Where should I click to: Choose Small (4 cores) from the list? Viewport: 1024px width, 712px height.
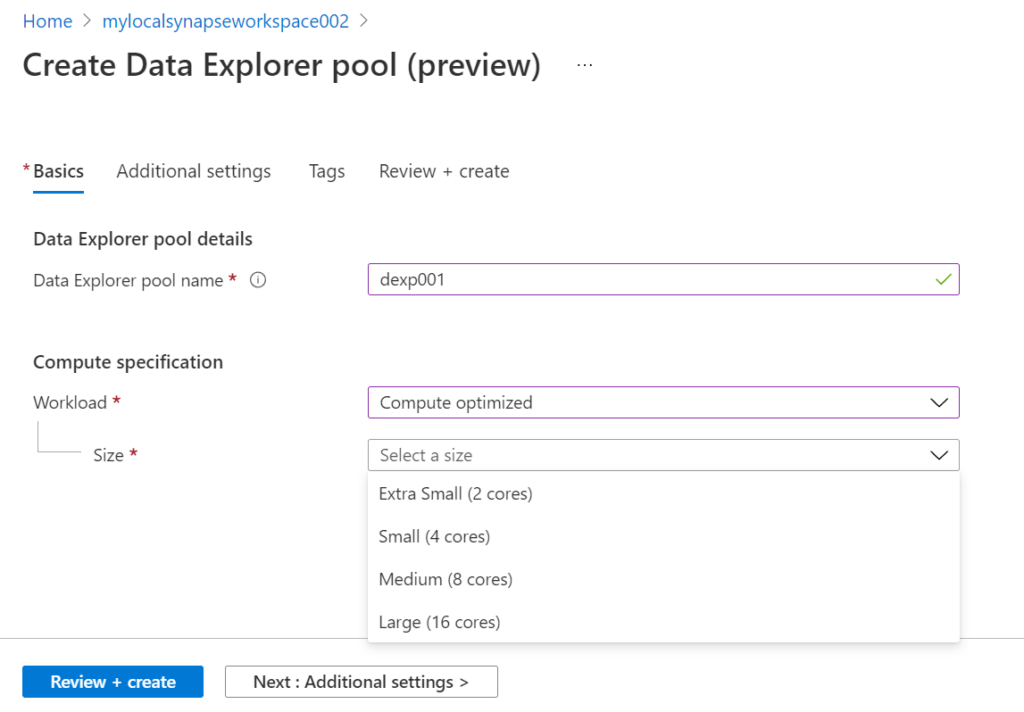pyautogui.click(x=434, y=536)
